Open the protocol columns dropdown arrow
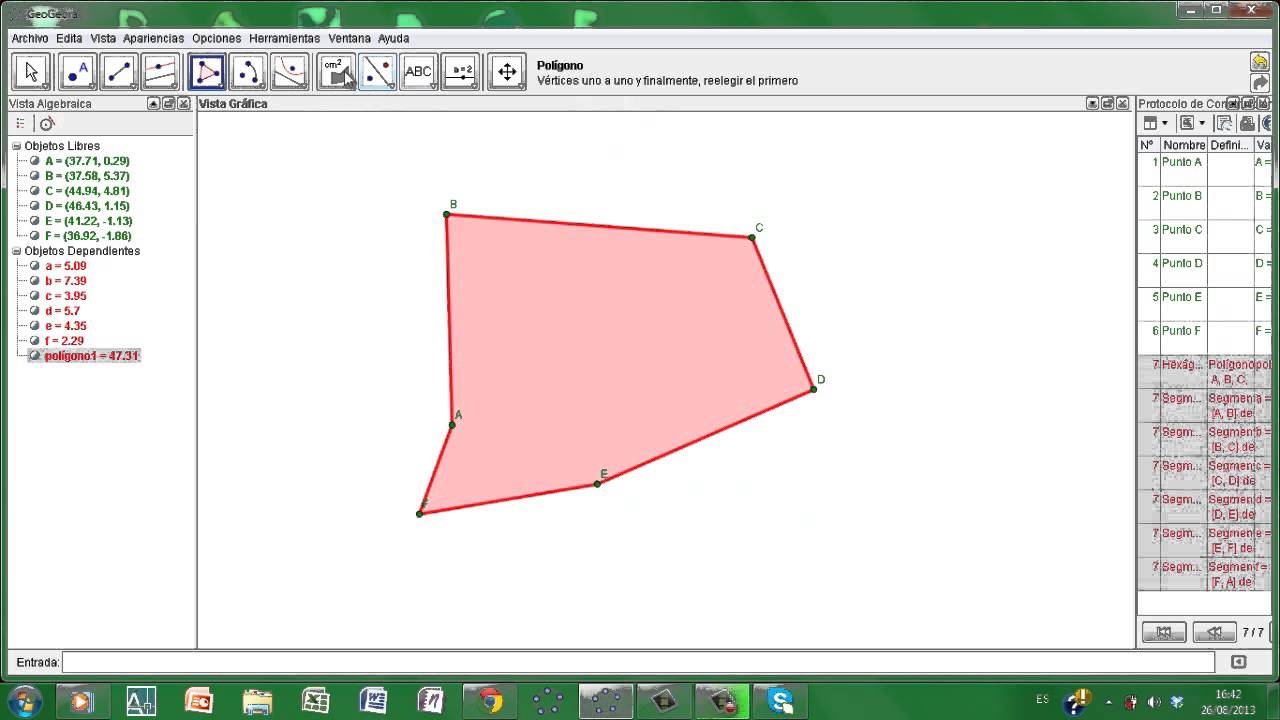The height and width of the screenshot is (720, 1280). [x=1165, y=124]
